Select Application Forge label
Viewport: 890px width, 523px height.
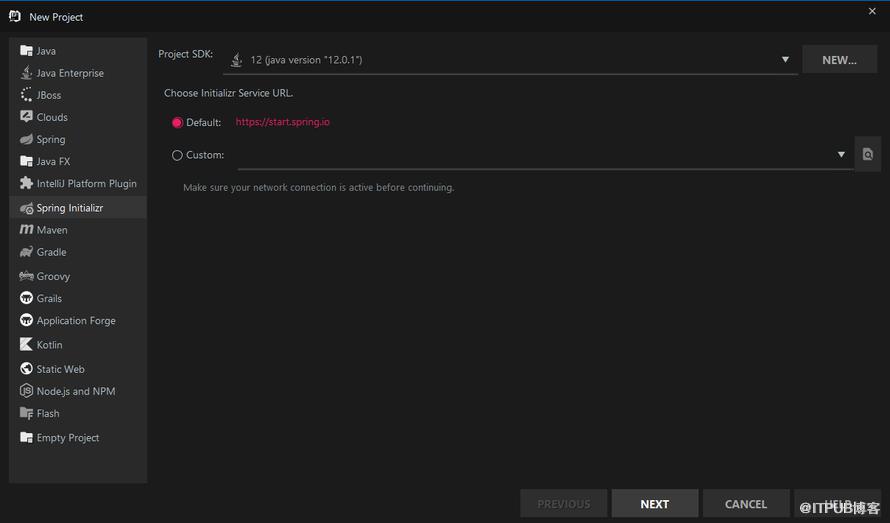pos(76,321)
